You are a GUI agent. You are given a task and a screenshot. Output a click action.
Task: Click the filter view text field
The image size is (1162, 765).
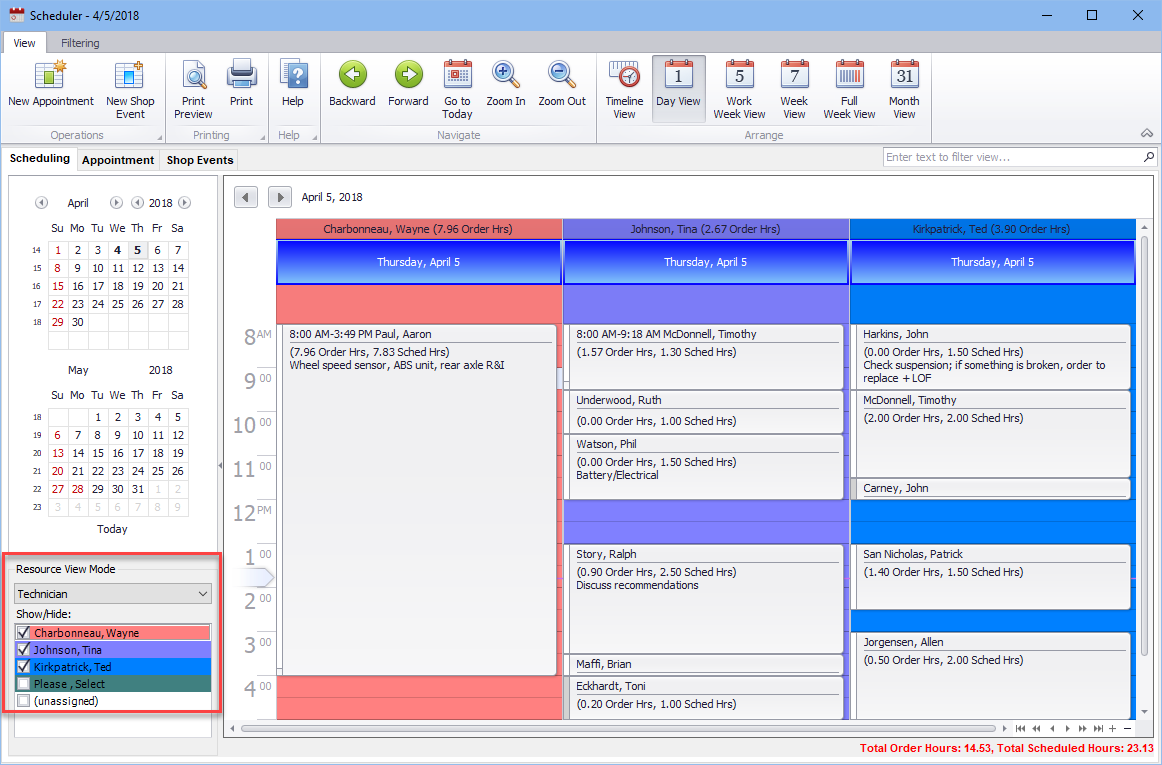tap(1012, 157)
